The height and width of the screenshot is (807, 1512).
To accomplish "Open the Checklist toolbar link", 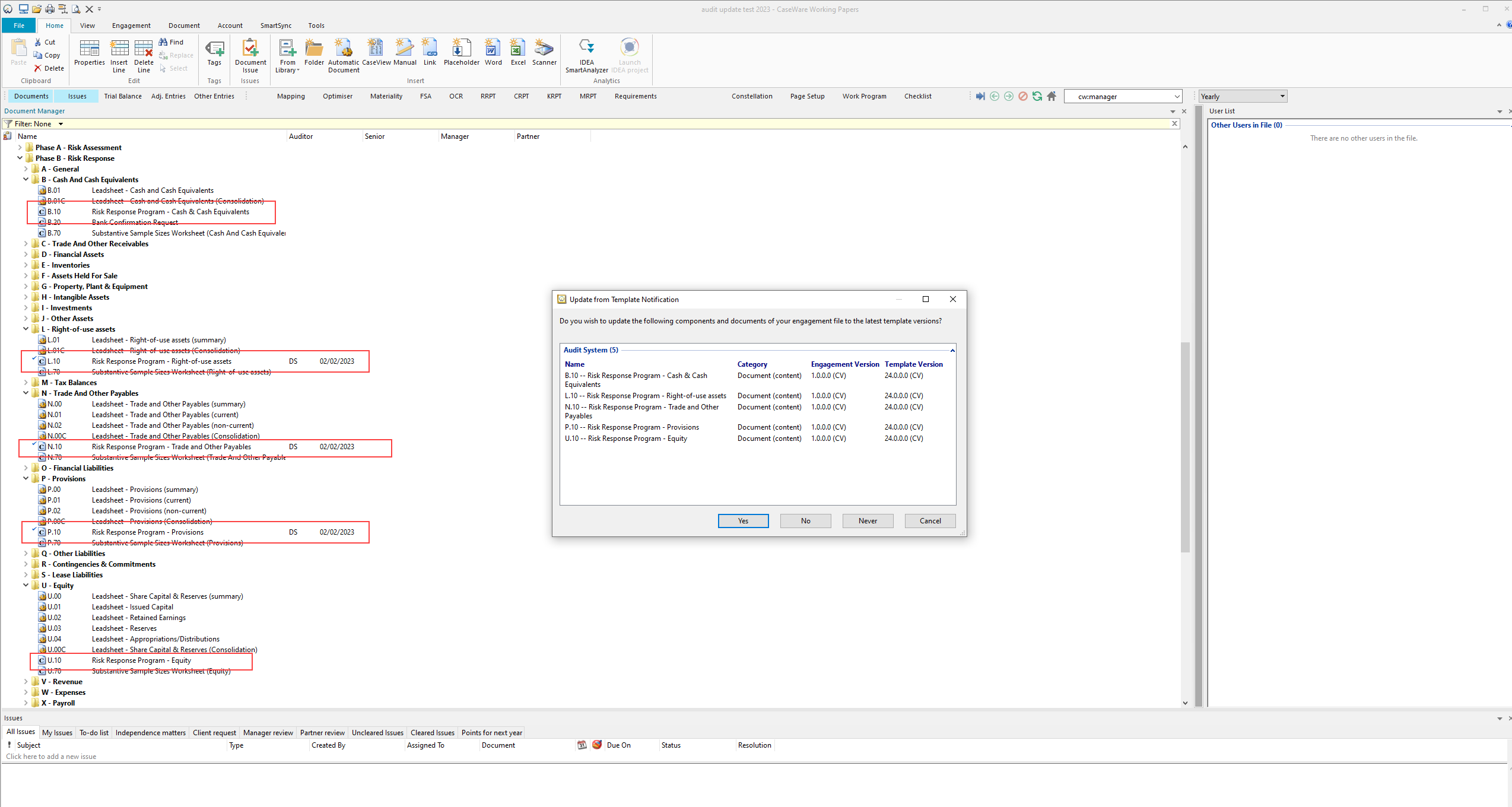I will click(917, 96).
